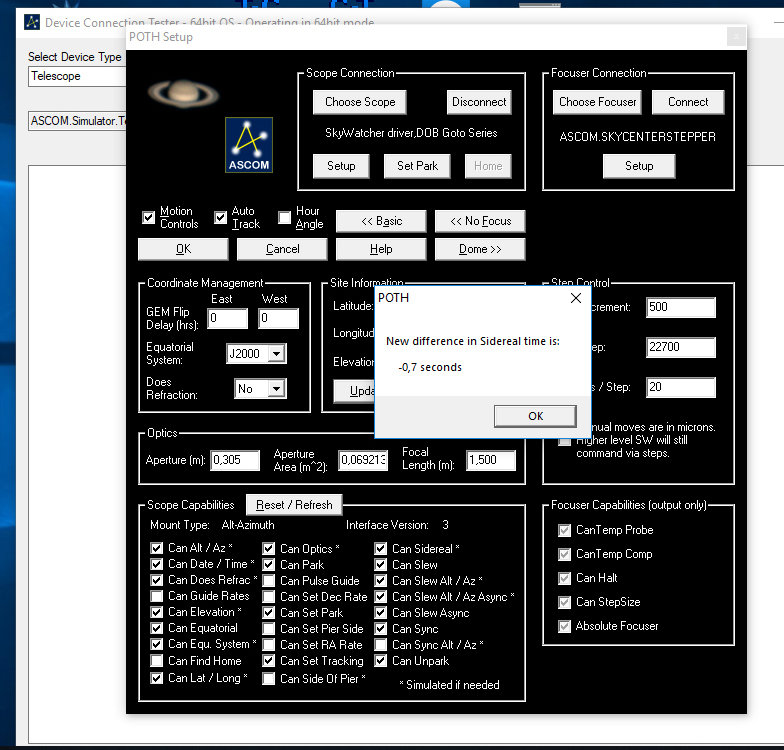Open Focuser Connection Setup
Screen dimensions: 784x750
click(639, 166)
